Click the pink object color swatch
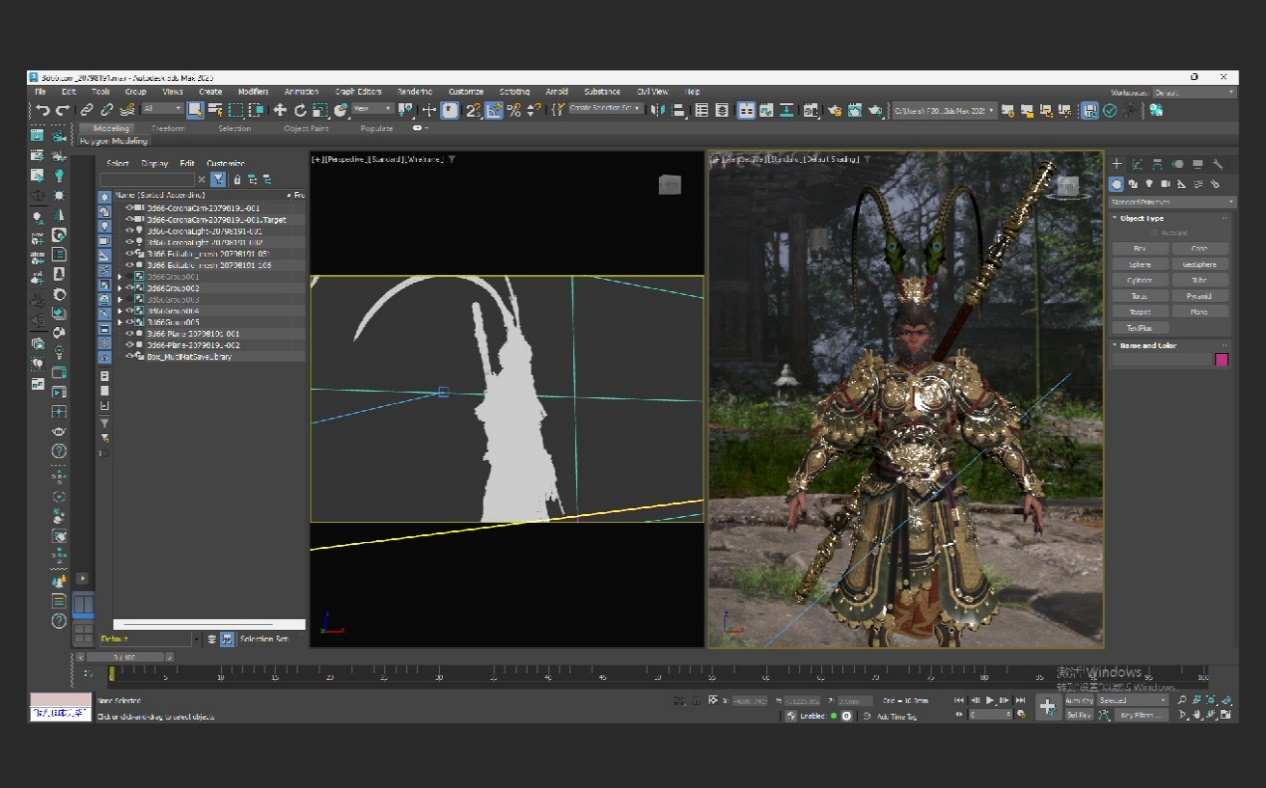This screenshot has width=1266, height=788. tap(1221, 360)
